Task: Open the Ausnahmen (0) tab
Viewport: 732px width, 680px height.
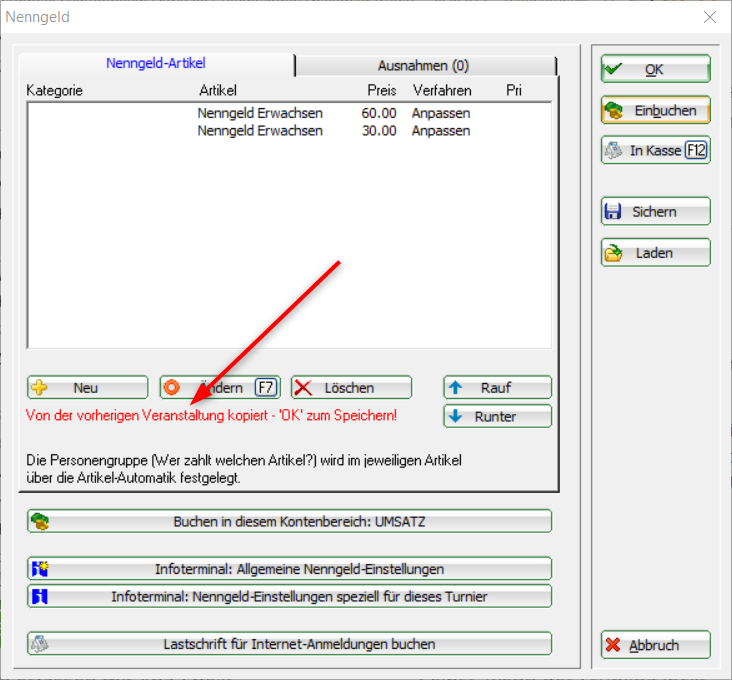Action: [x=424, y=66]
